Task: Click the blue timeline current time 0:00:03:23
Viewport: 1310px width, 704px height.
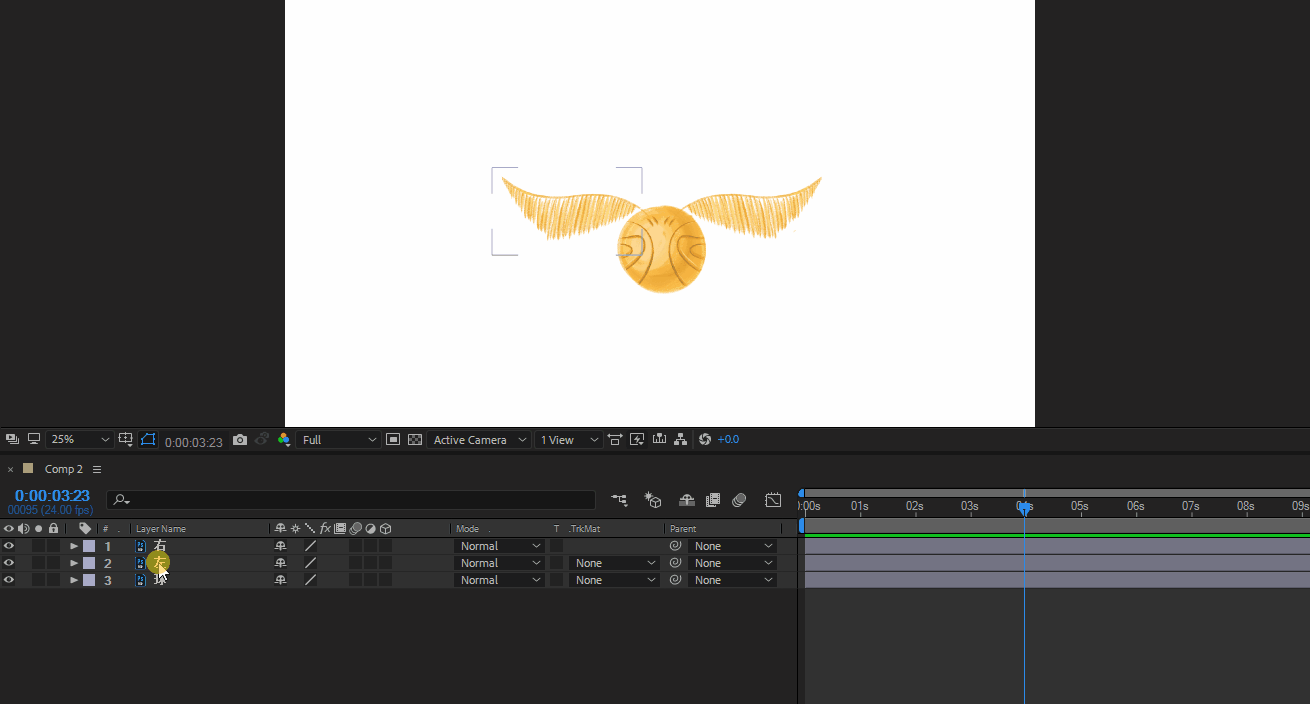Action: tap(52, 496)
